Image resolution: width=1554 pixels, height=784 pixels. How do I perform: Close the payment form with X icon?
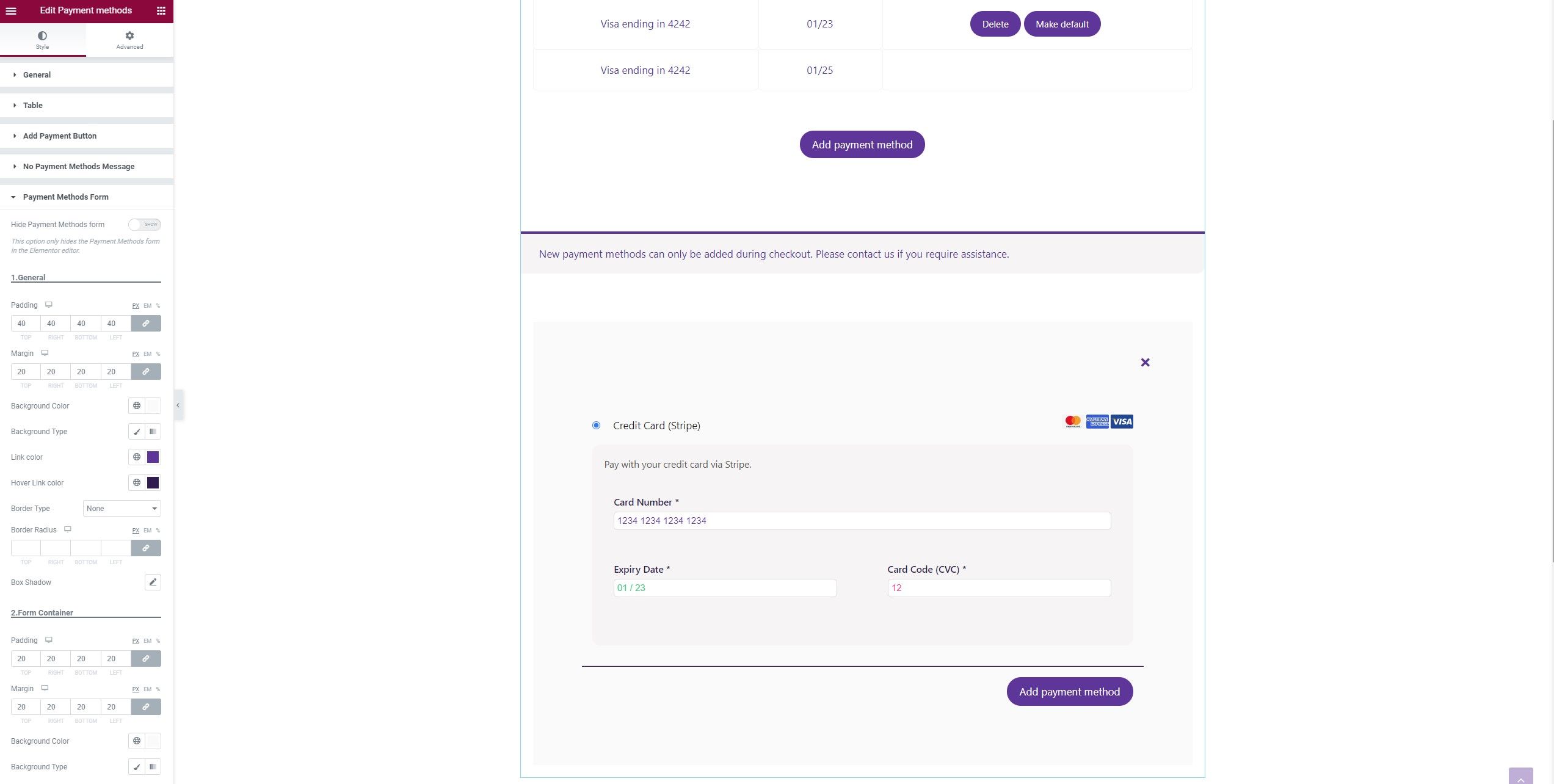[1145, 362]
